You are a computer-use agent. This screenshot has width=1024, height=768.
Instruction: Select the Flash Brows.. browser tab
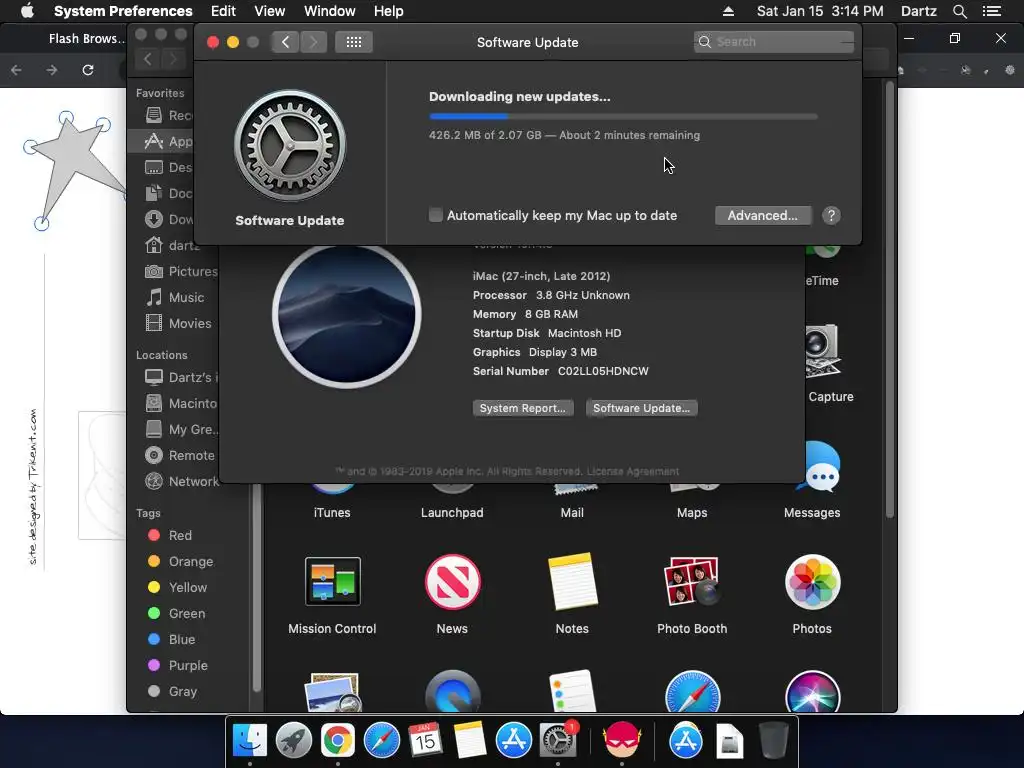[x=86, y=39]
